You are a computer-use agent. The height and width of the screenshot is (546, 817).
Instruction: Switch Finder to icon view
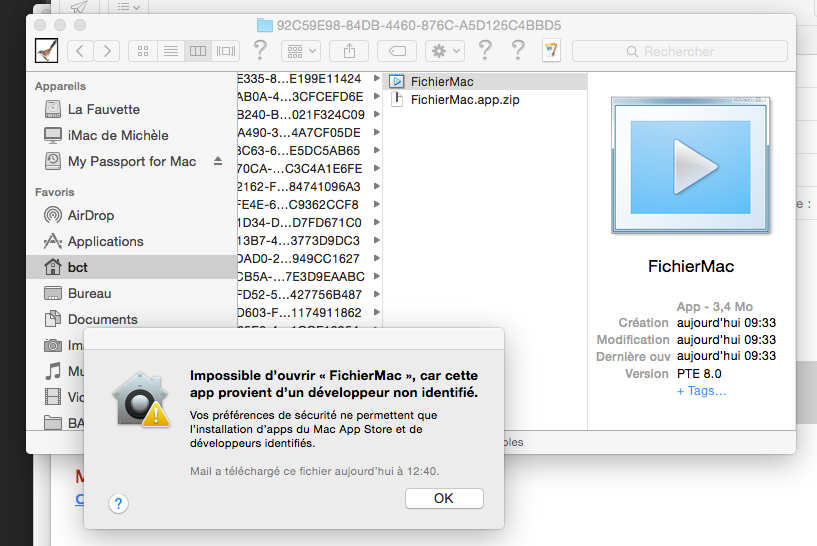pos(143,50)
